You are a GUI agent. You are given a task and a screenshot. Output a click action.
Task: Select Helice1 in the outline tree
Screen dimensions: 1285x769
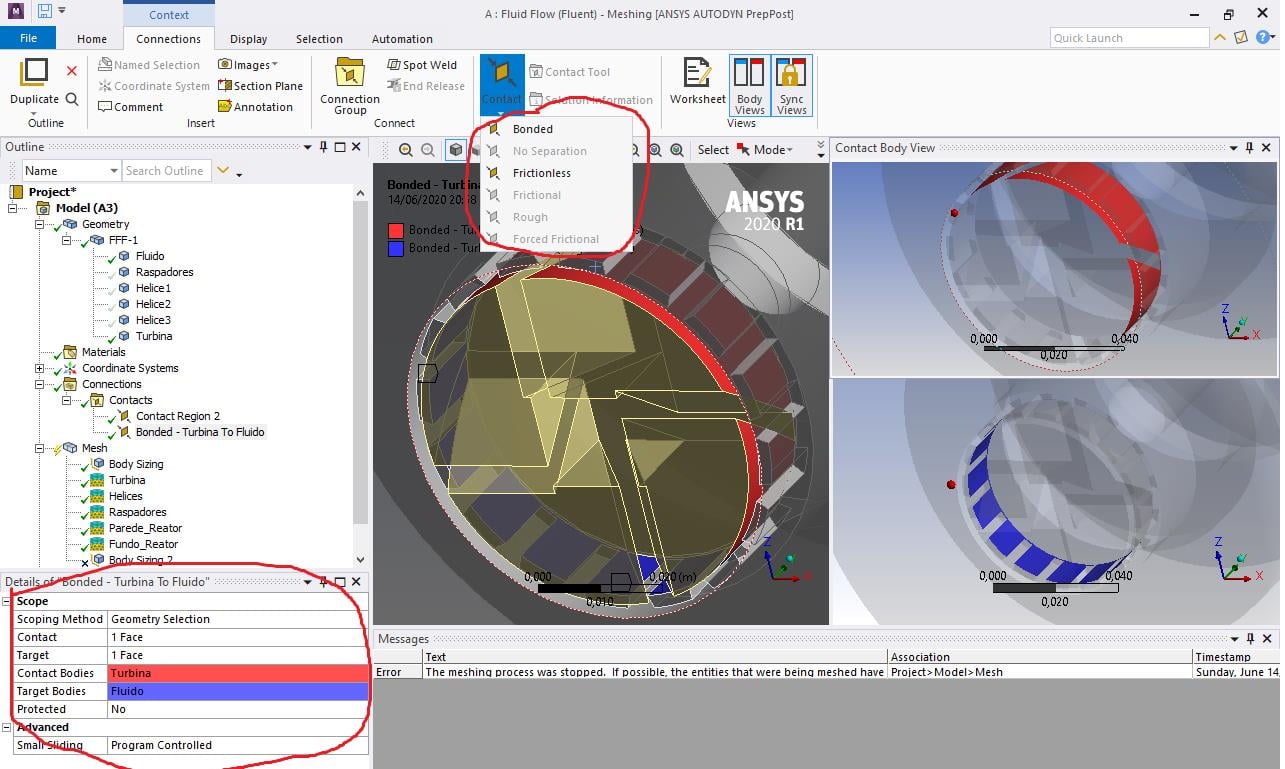click(x=153, y=288)
